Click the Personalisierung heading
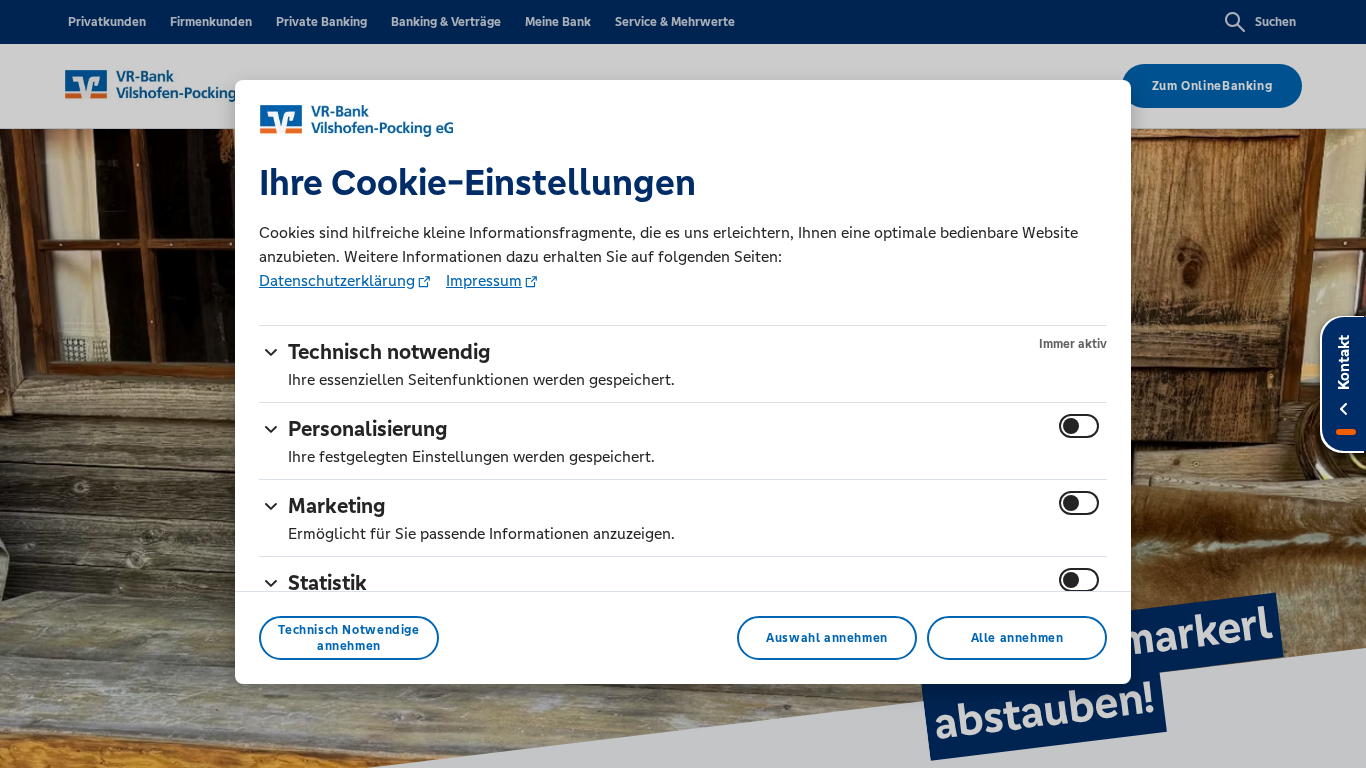Screen dimensions: 1366x768 pyautogui.click(x=367, y=429)
